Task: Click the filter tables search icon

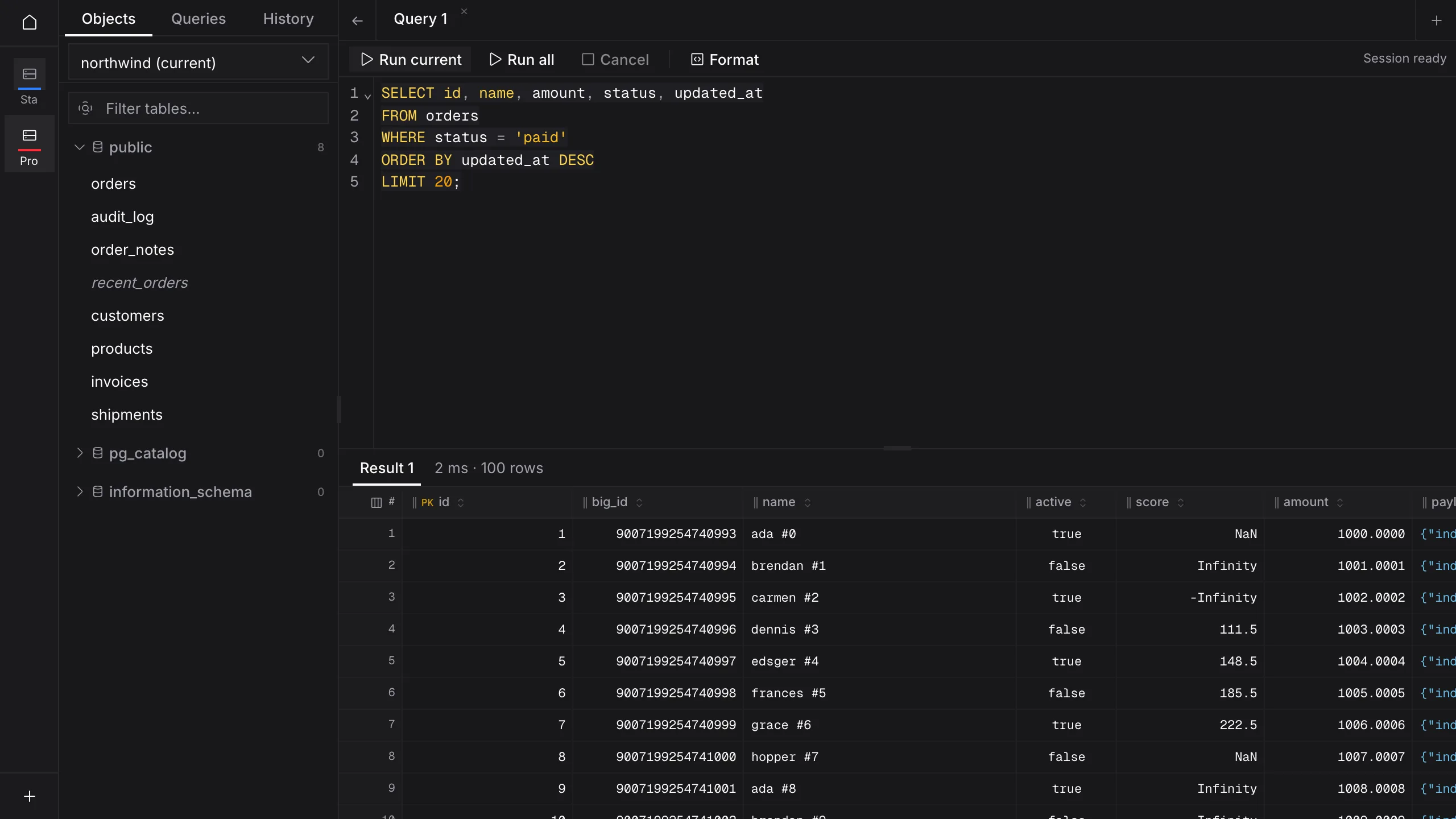Action: tap(85, 108)
